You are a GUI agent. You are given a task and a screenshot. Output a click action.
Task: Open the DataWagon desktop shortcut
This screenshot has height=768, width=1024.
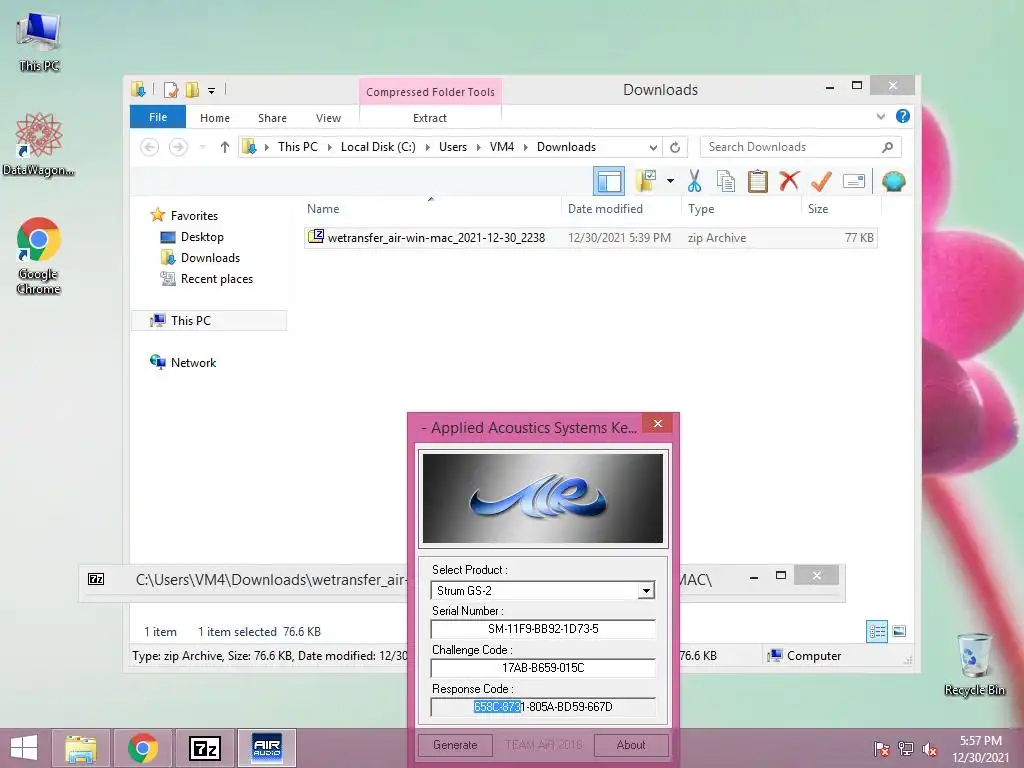[x=39, y=144]
